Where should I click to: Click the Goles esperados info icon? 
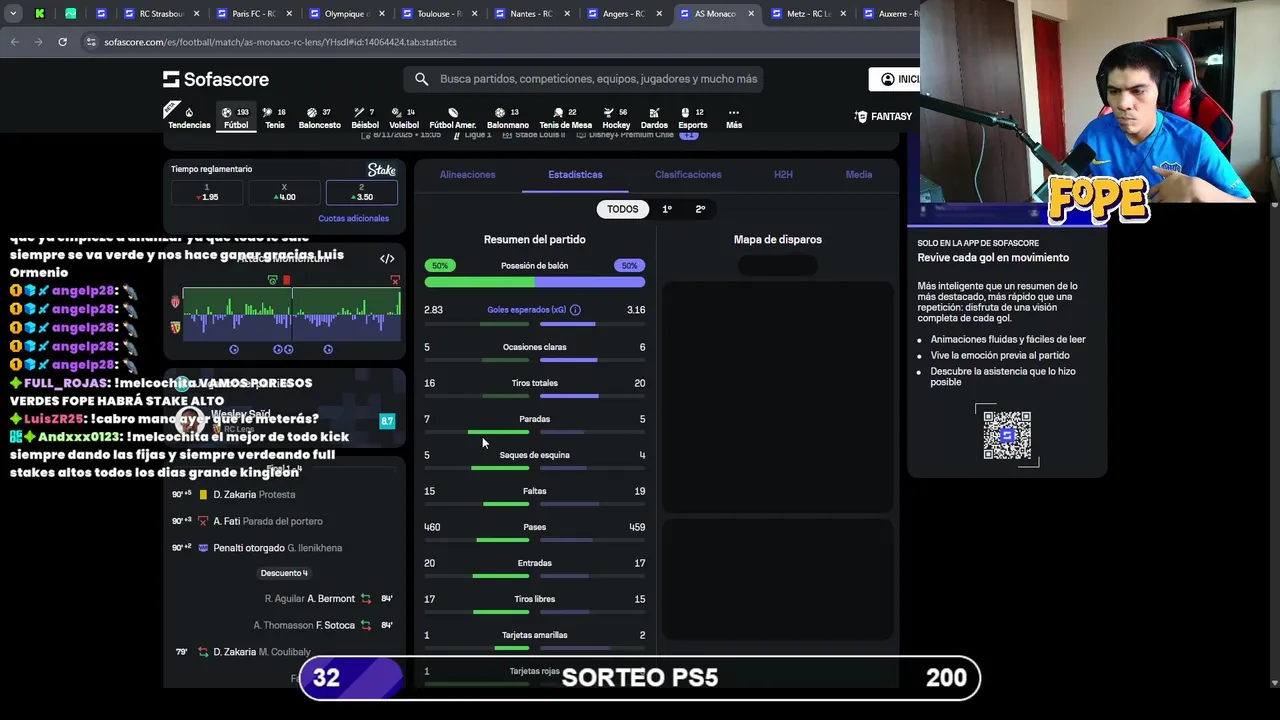575,310
